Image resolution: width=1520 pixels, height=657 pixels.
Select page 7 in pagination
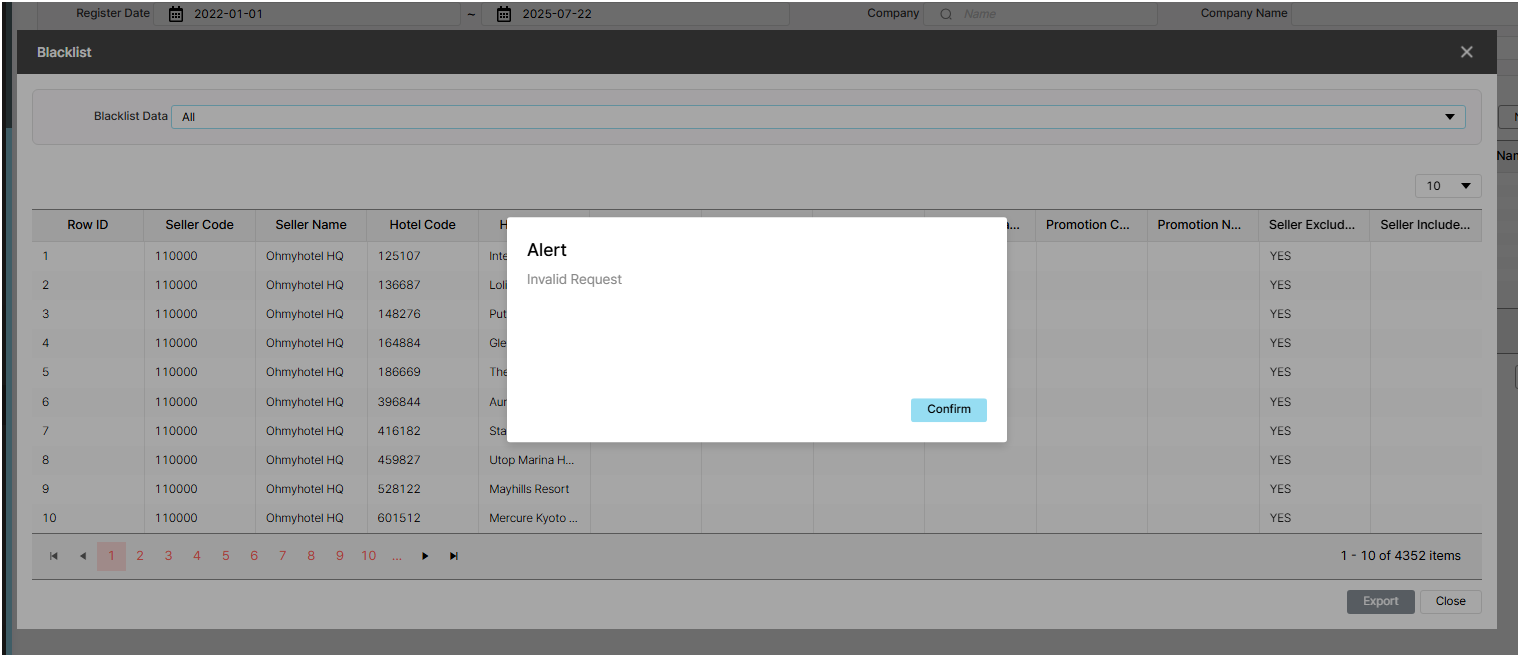click(282, 556)
